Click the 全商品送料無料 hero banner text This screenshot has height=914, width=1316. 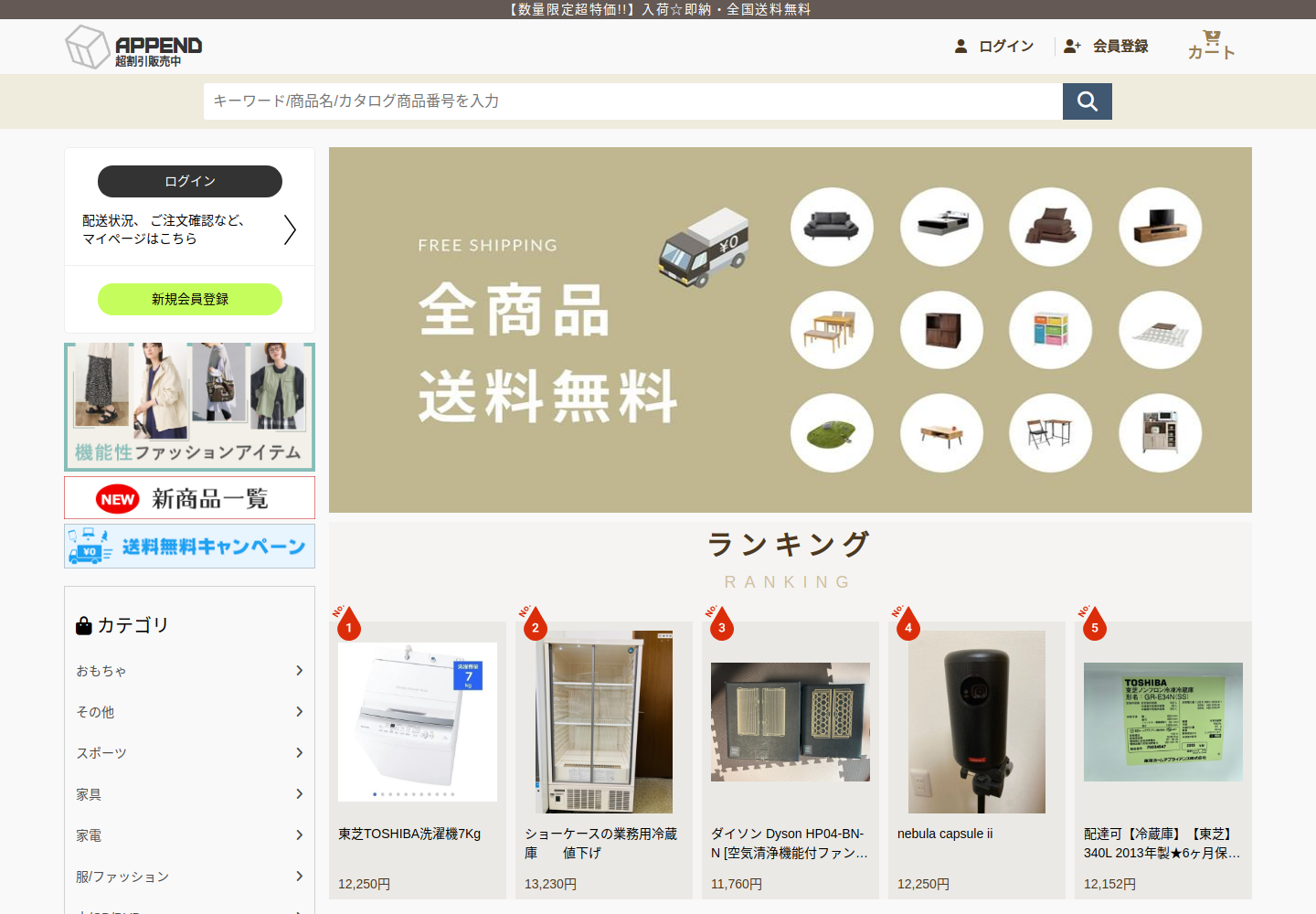[x=548, y=354]
